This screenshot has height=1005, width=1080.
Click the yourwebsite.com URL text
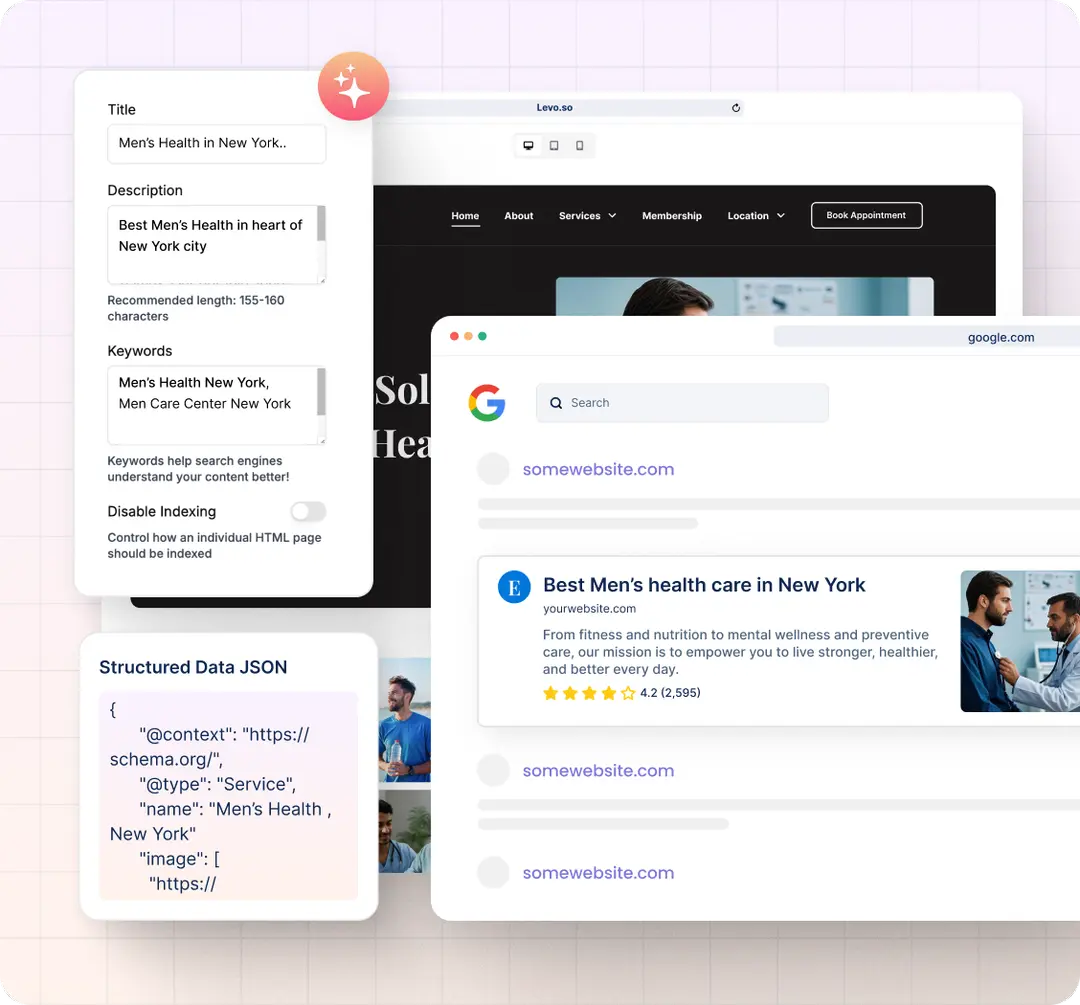589,609
